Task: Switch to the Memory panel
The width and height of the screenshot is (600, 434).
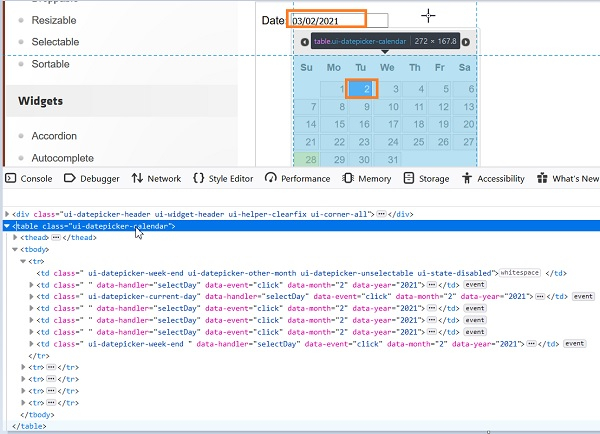Action: pyautogui.click(x=367, y=178)
